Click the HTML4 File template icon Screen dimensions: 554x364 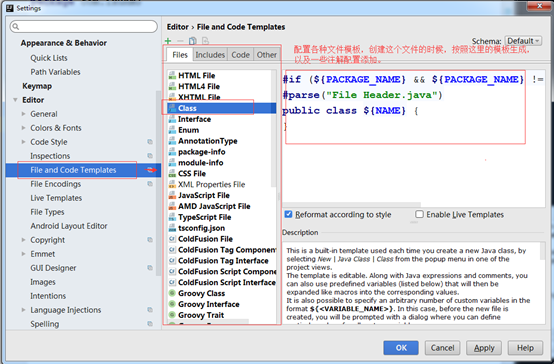(172, 86)
